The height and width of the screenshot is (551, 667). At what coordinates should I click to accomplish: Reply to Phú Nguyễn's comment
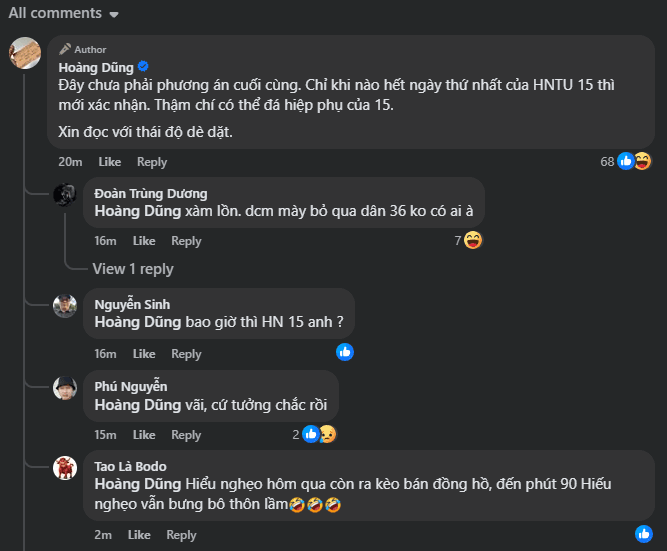[186, 435]
